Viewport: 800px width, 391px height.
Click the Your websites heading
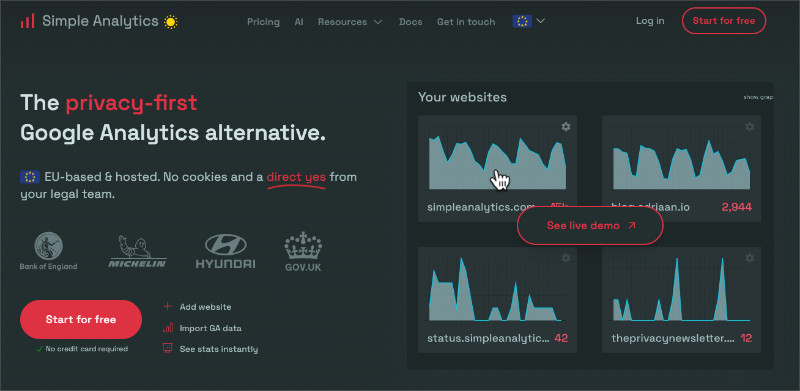pos(462,97)
